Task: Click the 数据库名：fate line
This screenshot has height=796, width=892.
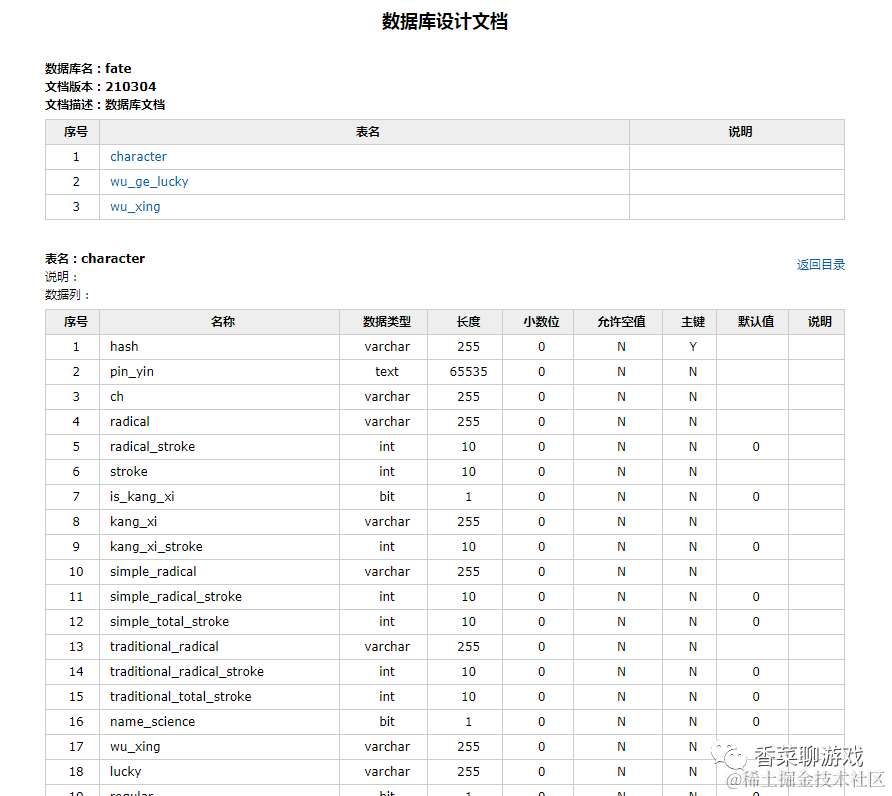Action: 88,68
